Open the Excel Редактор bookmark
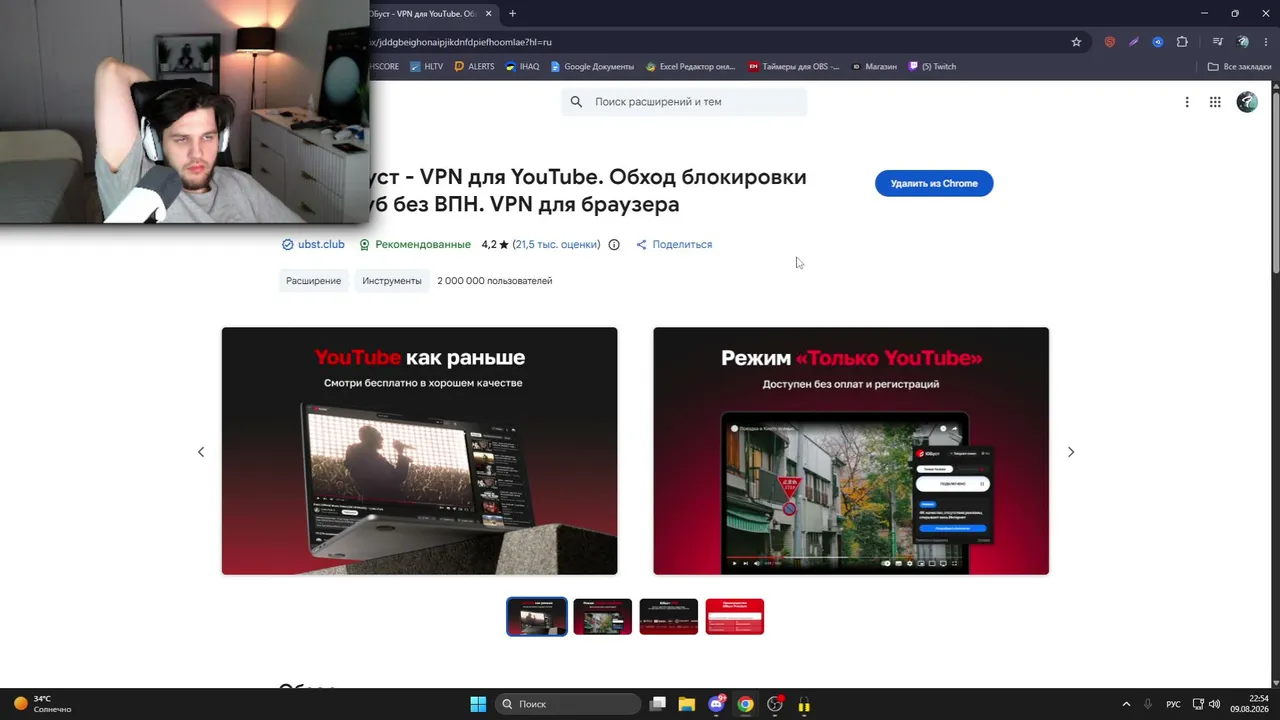 click(x=690, y=67)
